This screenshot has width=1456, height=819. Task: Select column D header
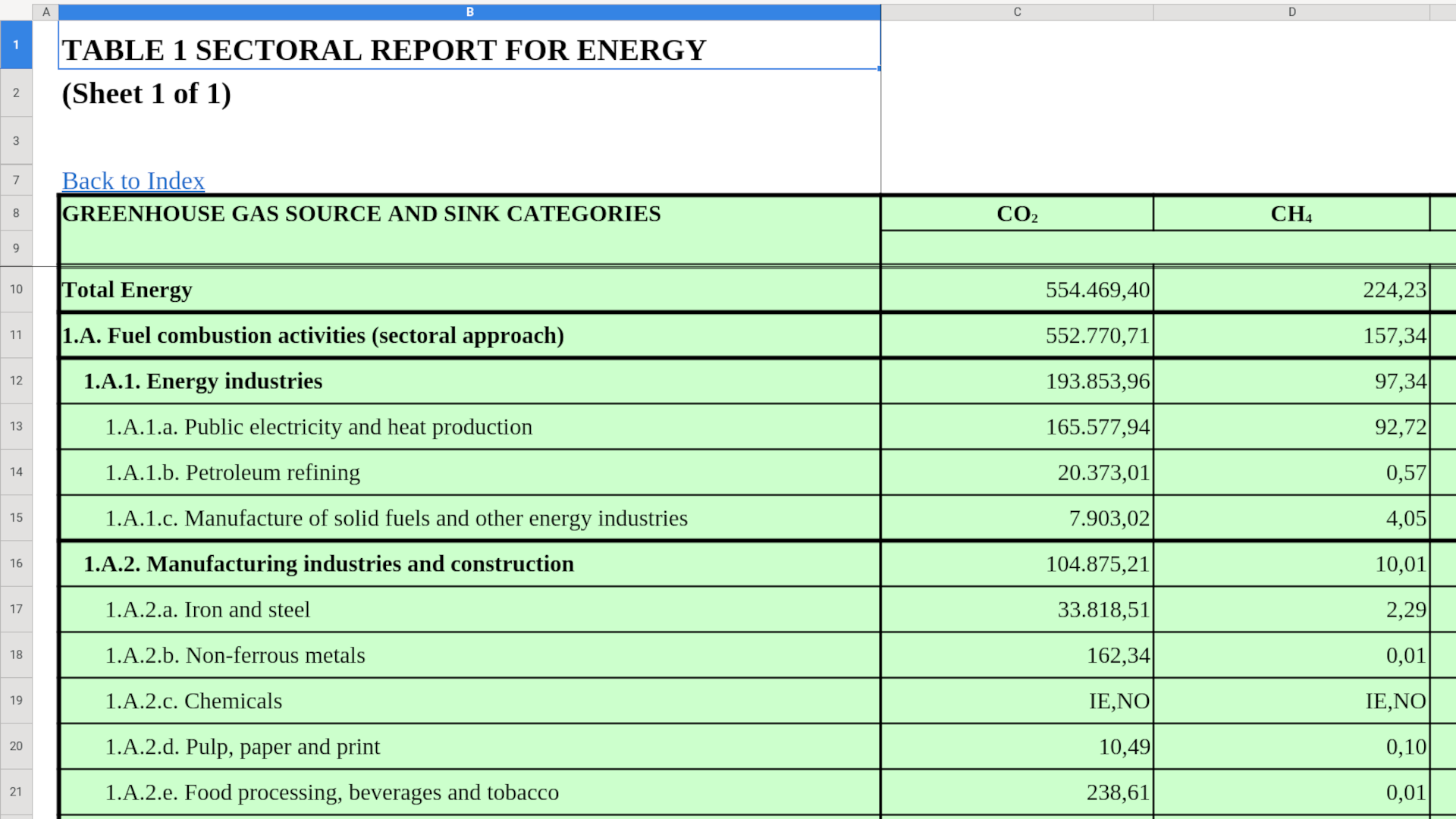[1291, 11]
